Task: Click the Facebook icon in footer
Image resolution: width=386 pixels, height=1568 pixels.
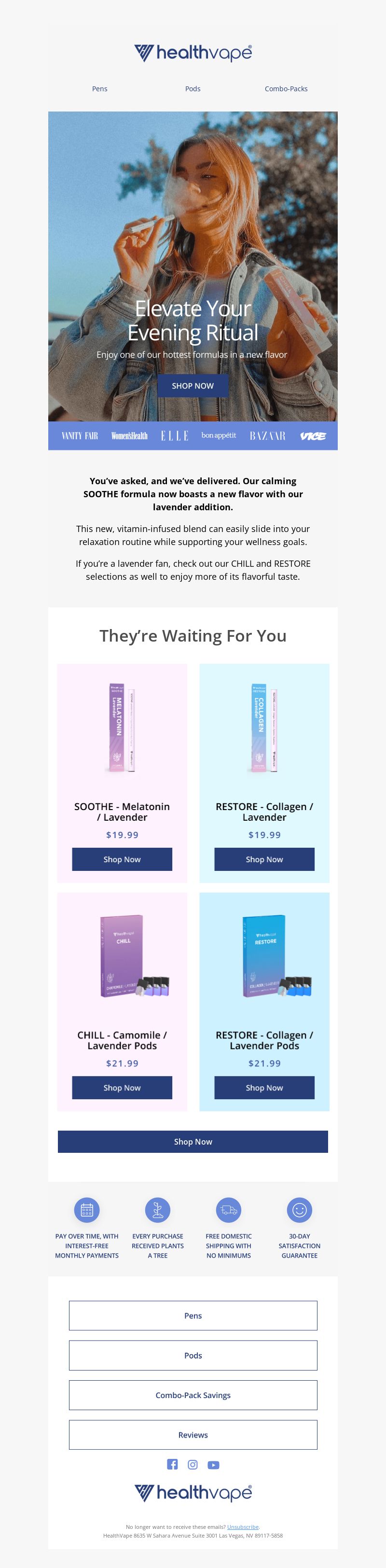Action: click(x=172, y=1464)
